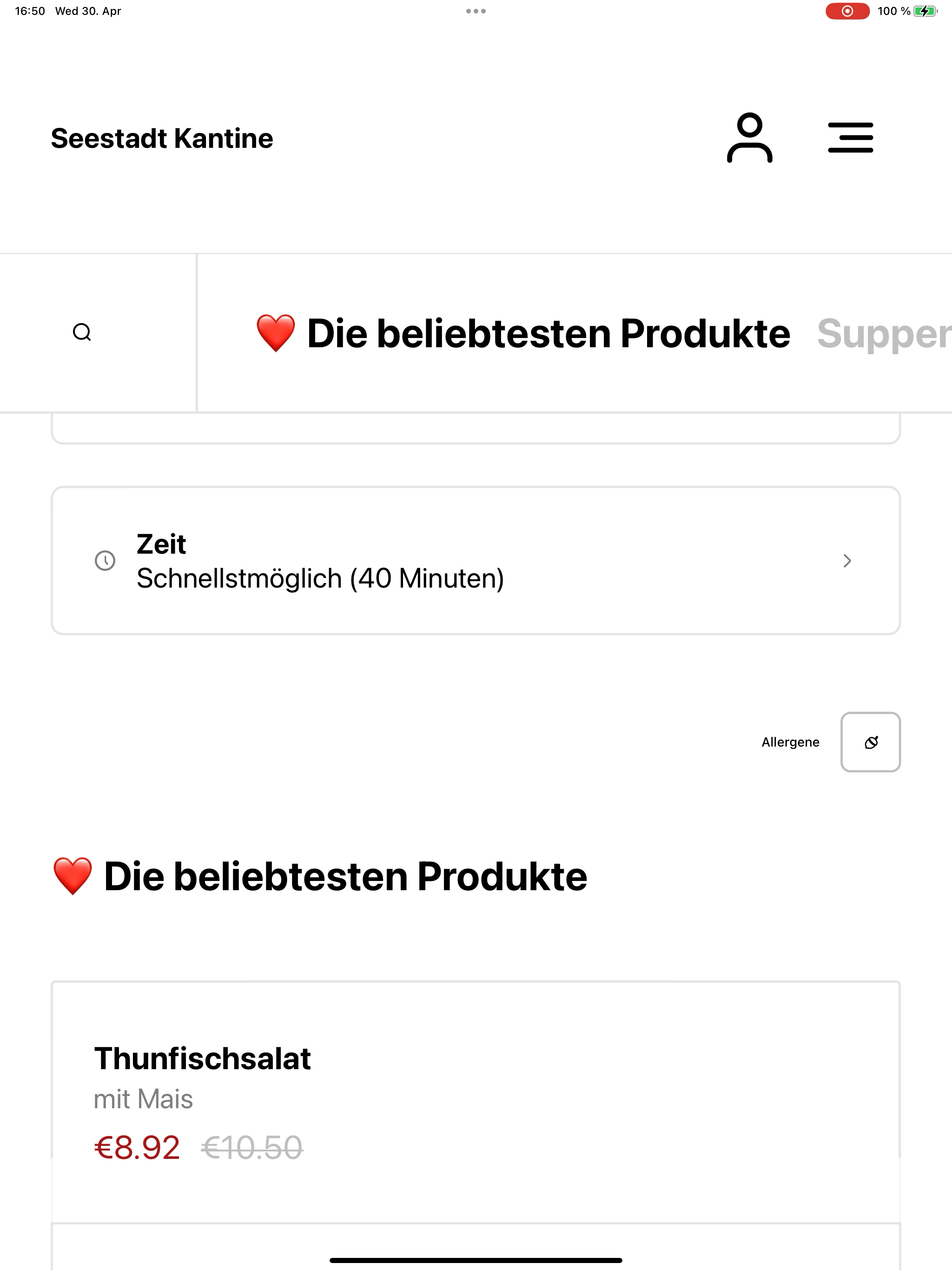Open the Schnellstmöglich (40 Minuten) time selector
952x1270 pixels.
pos(476,560)
